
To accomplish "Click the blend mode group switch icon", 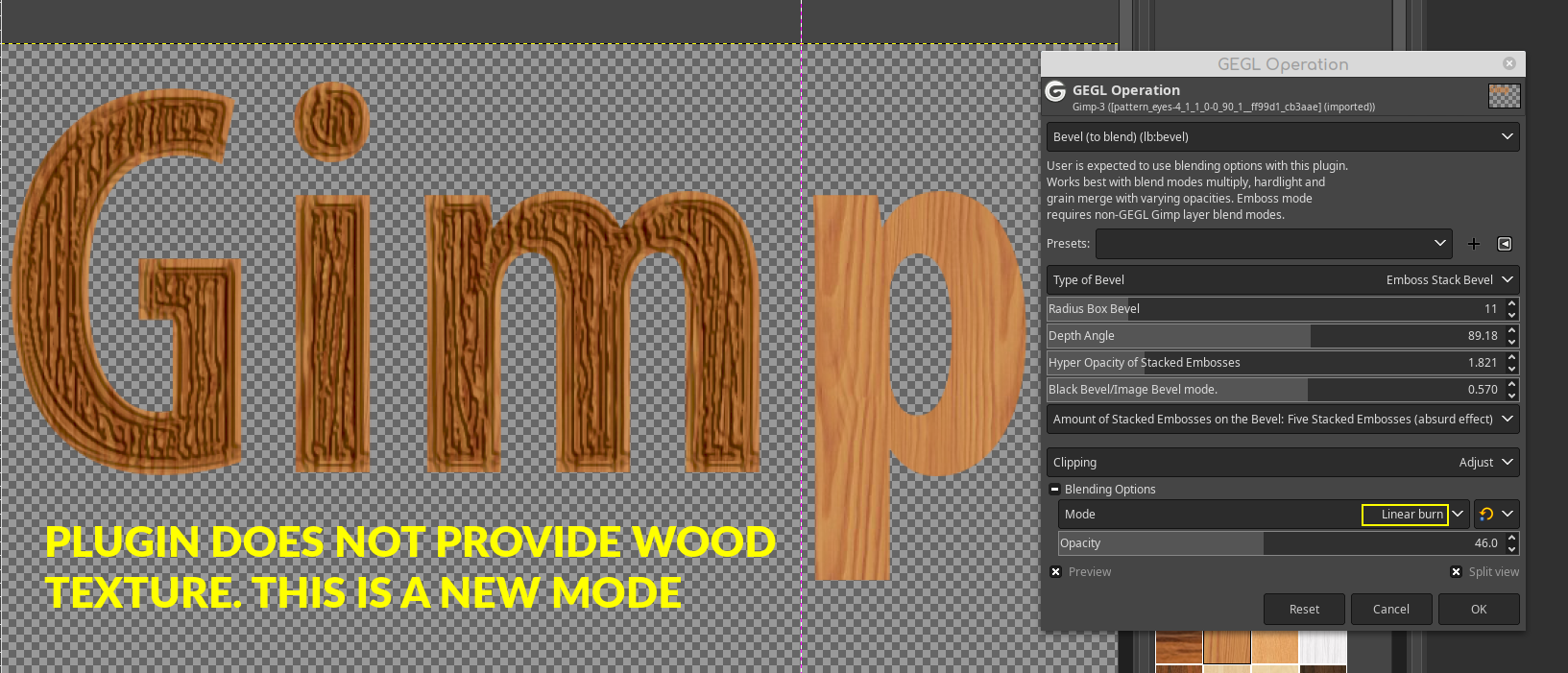I will click(1486, 515).
